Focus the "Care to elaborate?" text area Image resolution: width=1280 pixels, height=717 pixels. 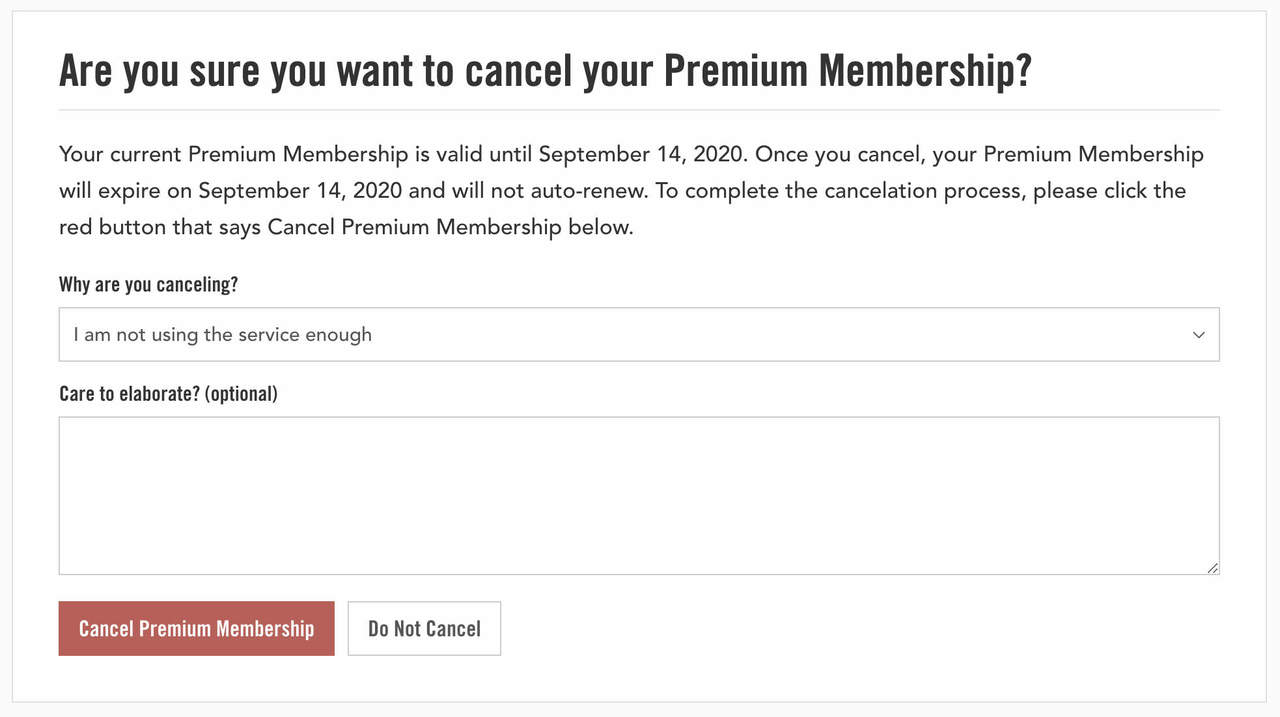click(x=638, y=495)
